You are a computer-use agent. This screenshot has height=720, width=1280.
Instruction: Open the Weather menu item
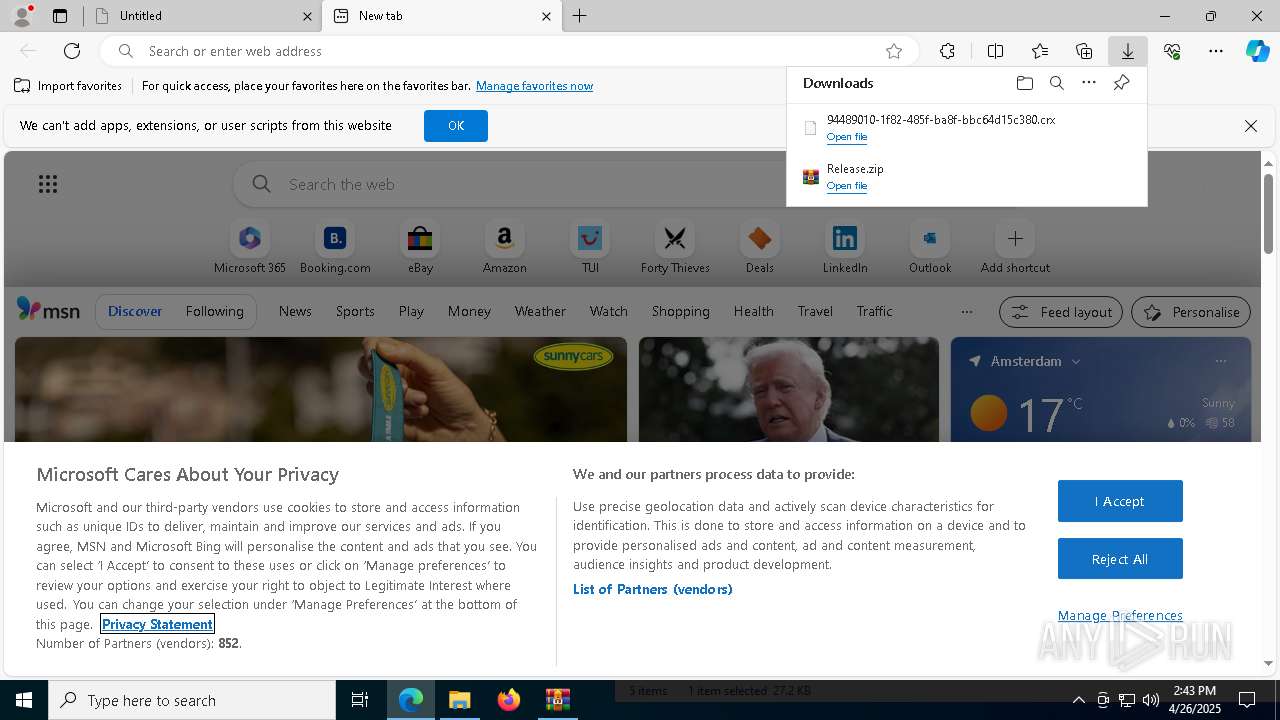point(540,311)
